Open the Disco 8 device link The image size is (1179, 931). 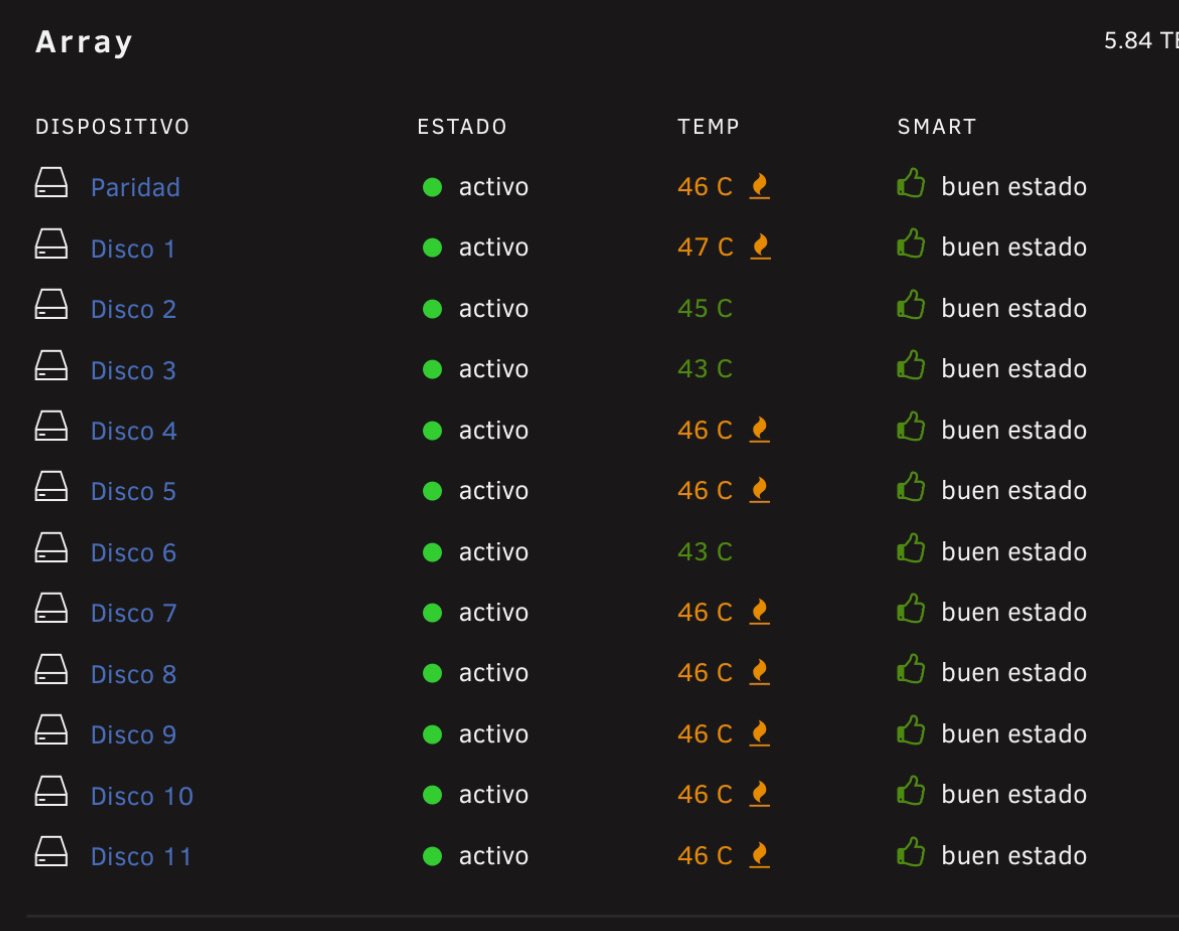(x=133, y=674)
